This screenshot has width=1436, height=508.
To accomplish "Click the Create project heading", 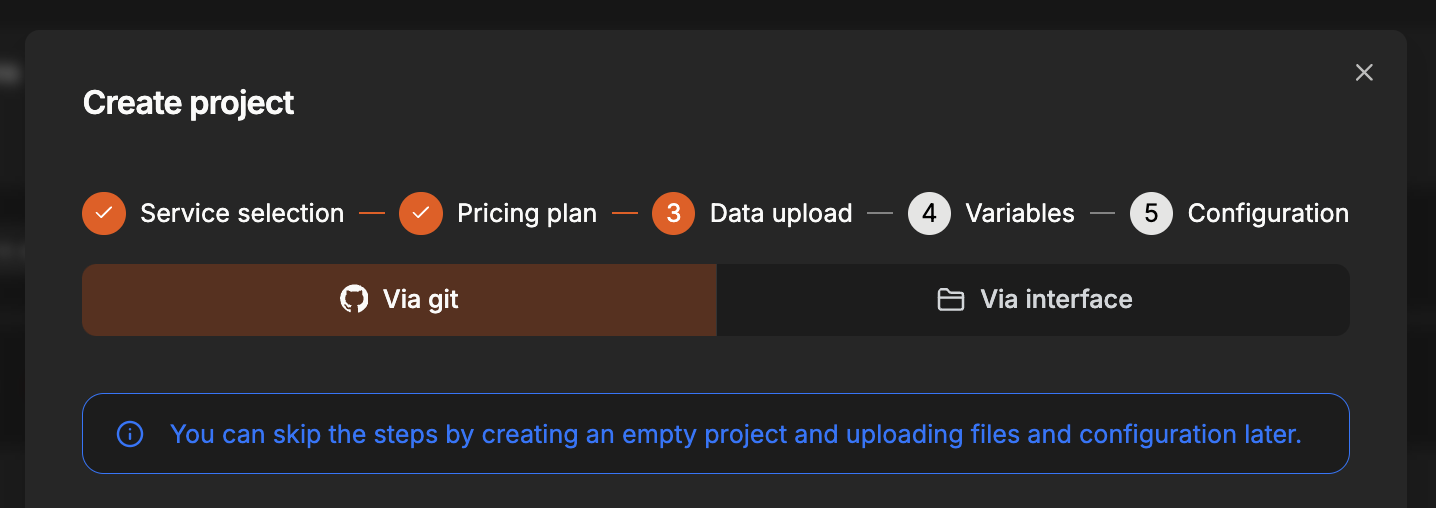I will click(x=188, y=102).
